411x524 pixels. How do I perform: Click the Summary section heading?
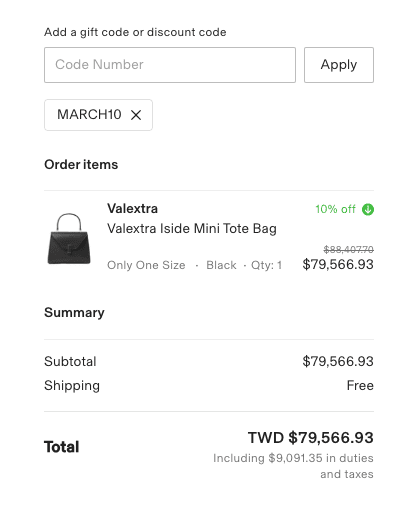point(74,312)
